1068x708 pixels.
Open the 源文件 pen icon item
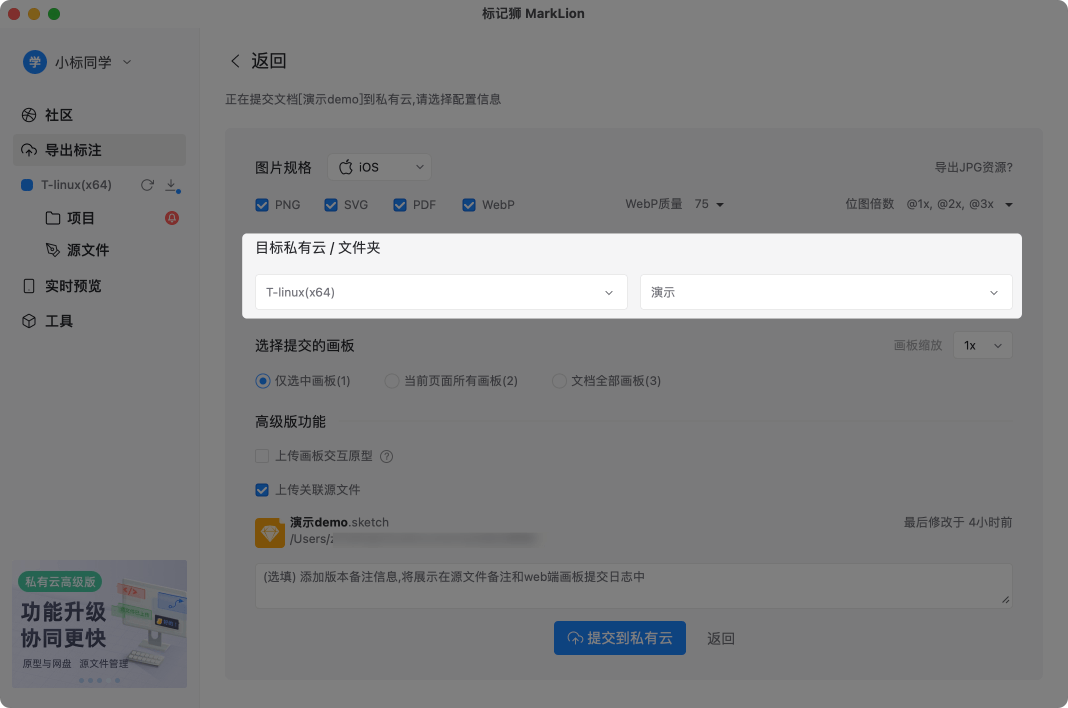(53, 250)
